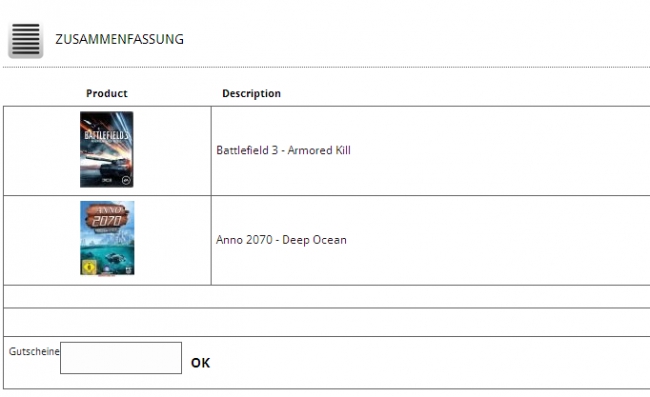
Task: Follow the Anno 2070 - Deep Ocean link
Action: [281, 240]
